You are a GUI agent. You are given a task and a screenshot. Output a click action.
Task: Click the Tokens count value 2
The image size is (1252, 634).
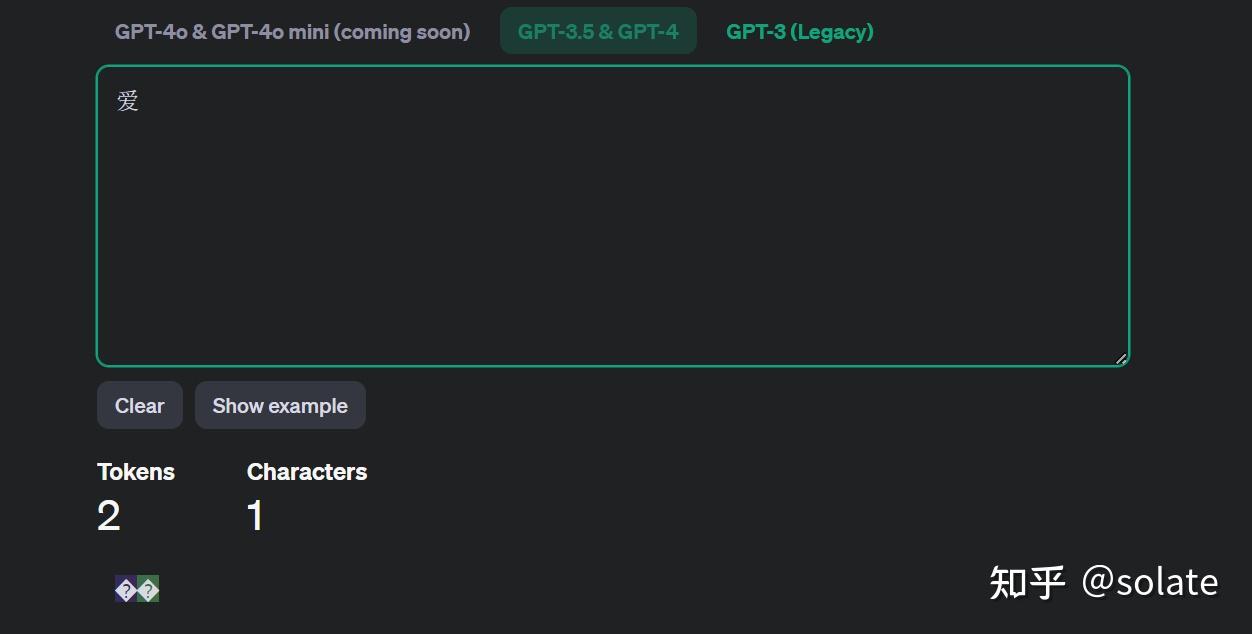coord(108,515)
